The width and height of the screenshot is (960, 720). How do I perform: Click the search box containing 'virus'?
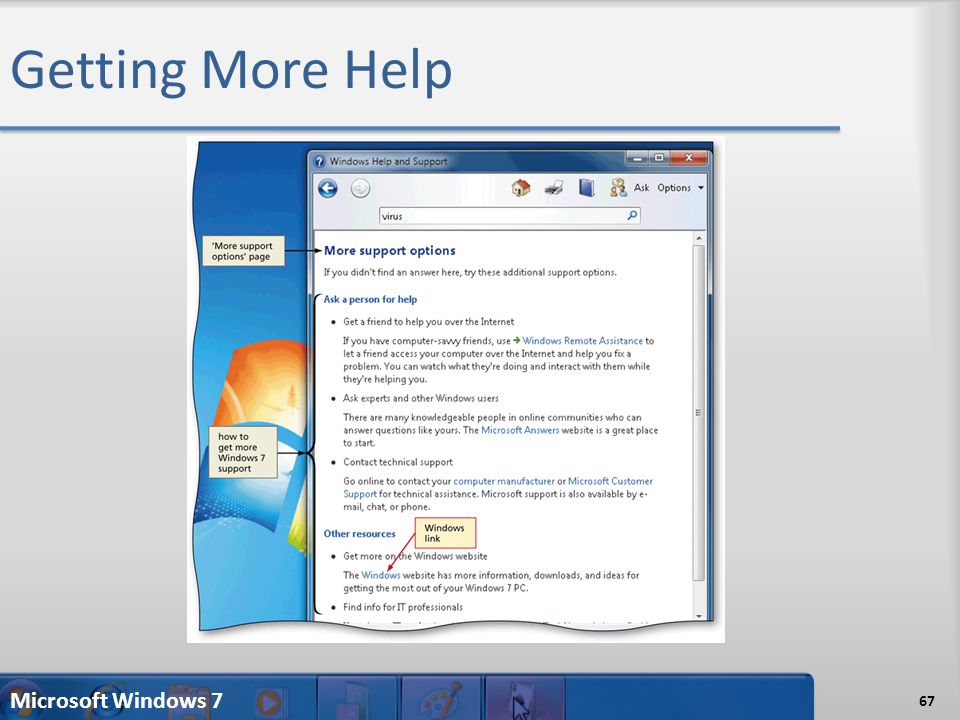point(509,216)
